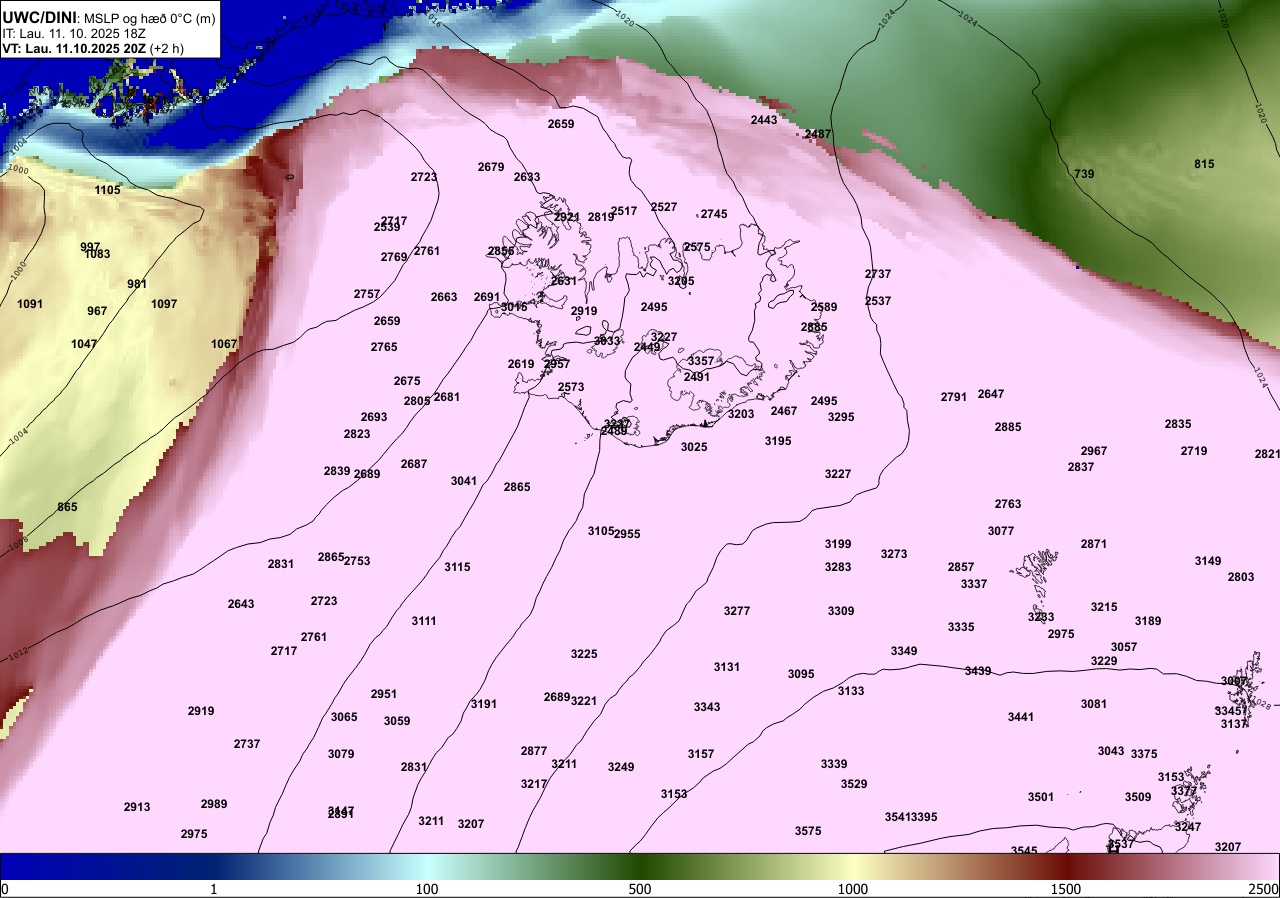Image resolution: width=1280 pixels, height=898 pixels.
Task: Click the height value 3357 over Iceland
Action: [701, 361]
